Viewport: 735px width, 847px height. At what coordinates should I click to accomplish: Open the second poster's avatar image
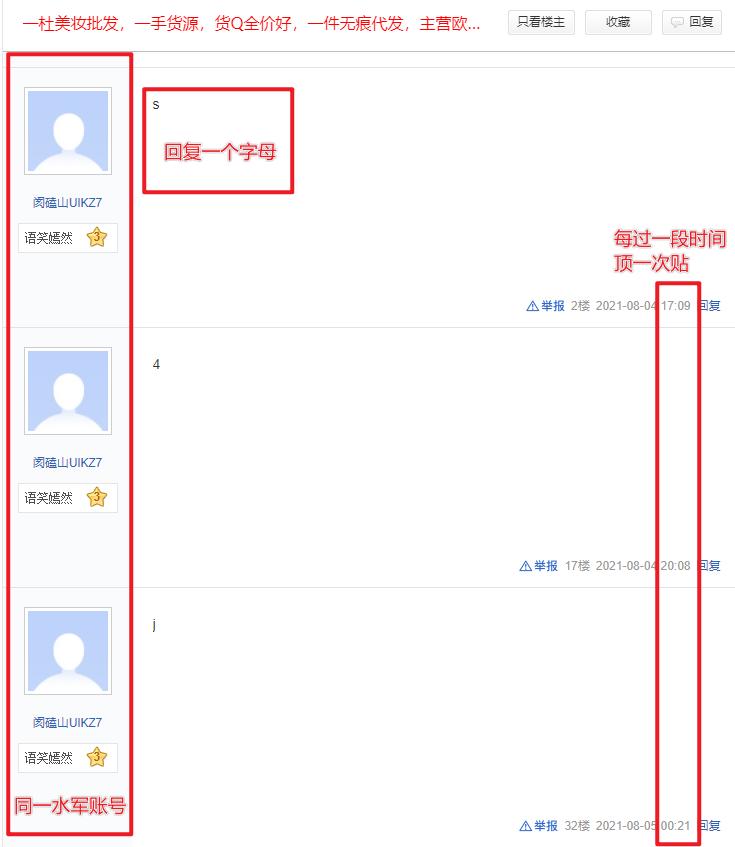(68, 391)
